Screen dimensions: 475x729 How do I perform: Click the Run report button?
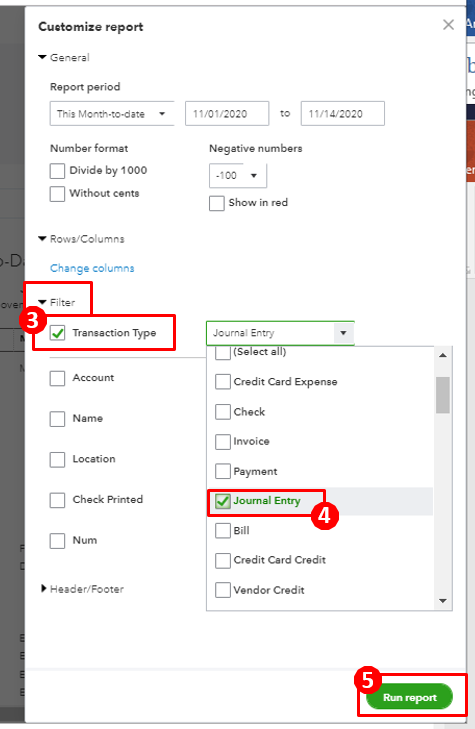tap(409, 697)
